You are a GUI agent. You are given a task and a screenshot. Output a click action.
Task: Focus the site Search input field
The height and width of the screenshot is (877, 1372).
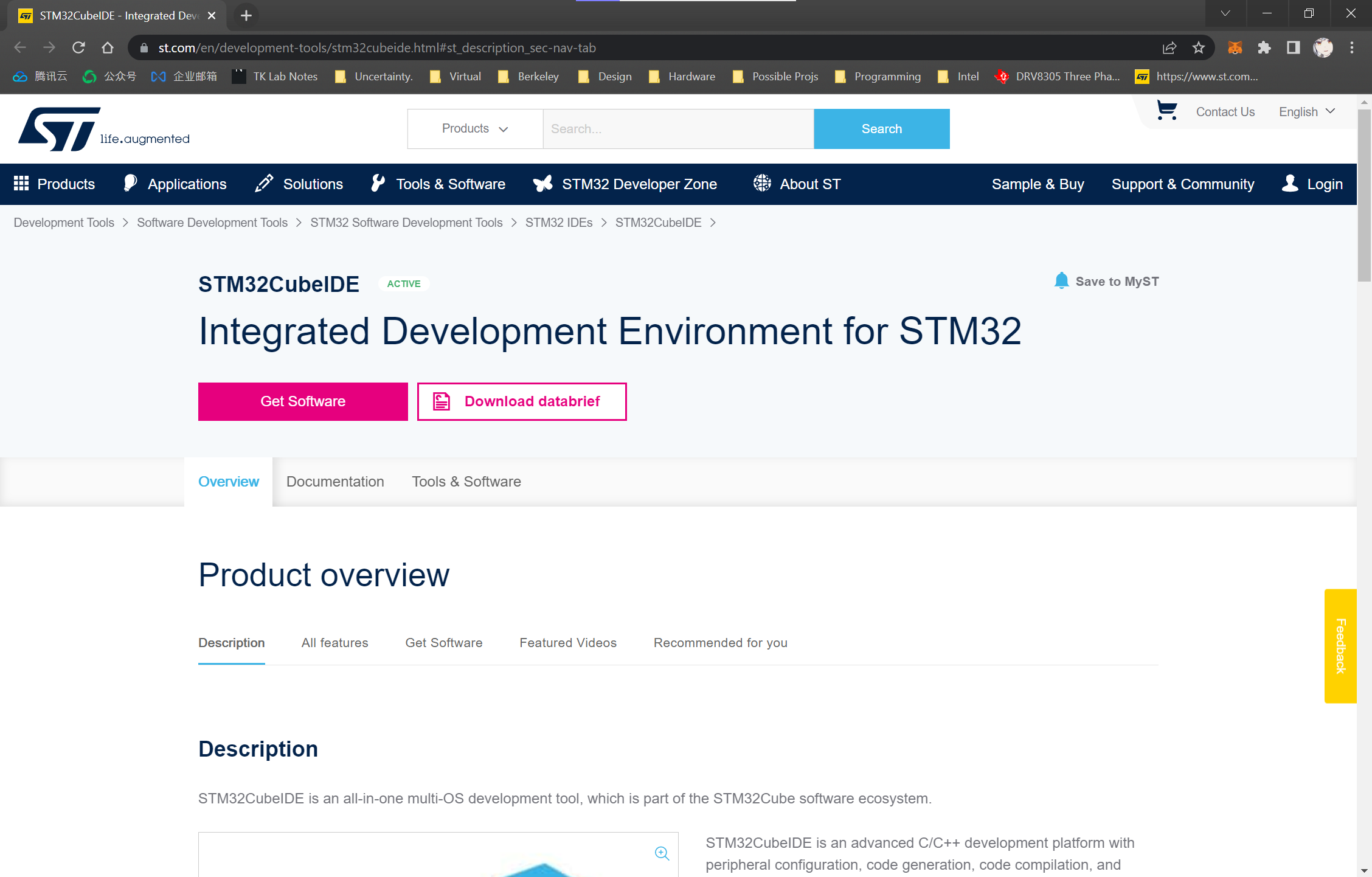click(678, 129)
